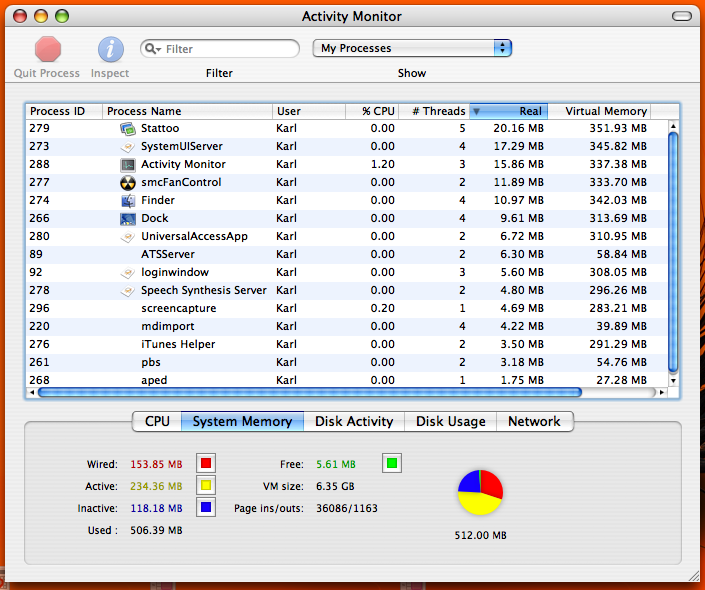Click the Inspect info icon
705x590 pixels.
pyautogui.click(x=111, y=49)
